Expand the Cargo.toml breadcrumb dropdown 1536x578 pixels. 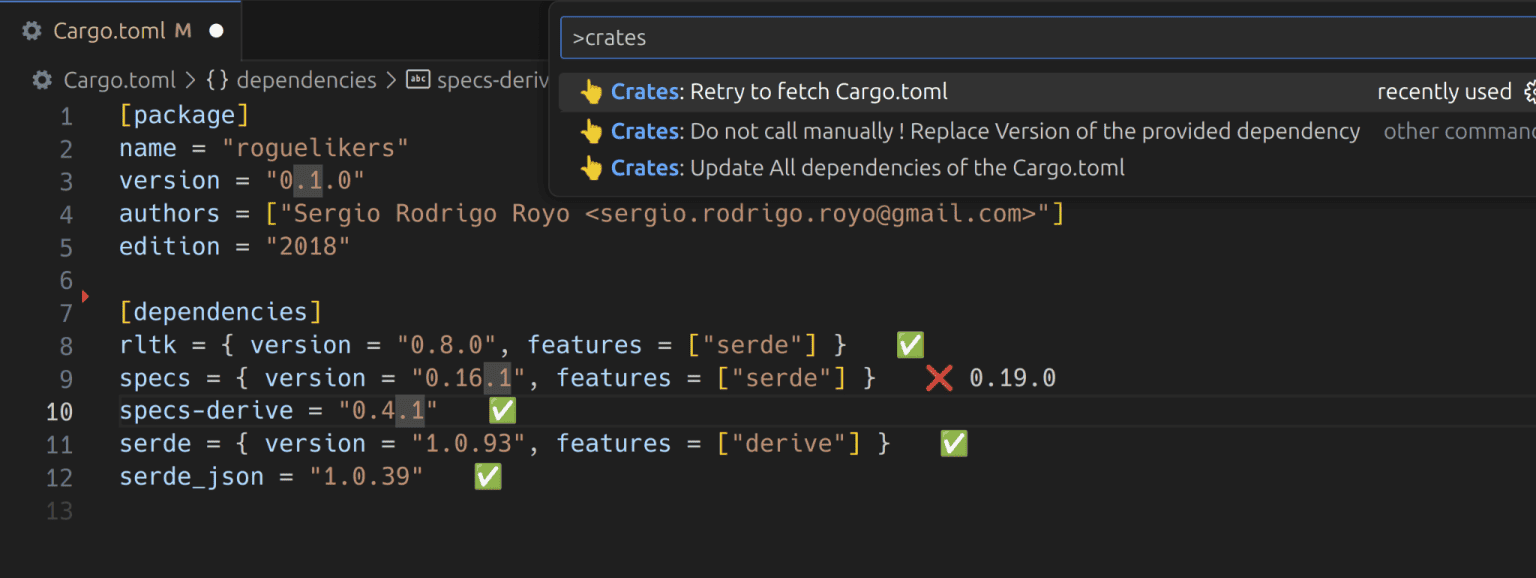[120, 79]
